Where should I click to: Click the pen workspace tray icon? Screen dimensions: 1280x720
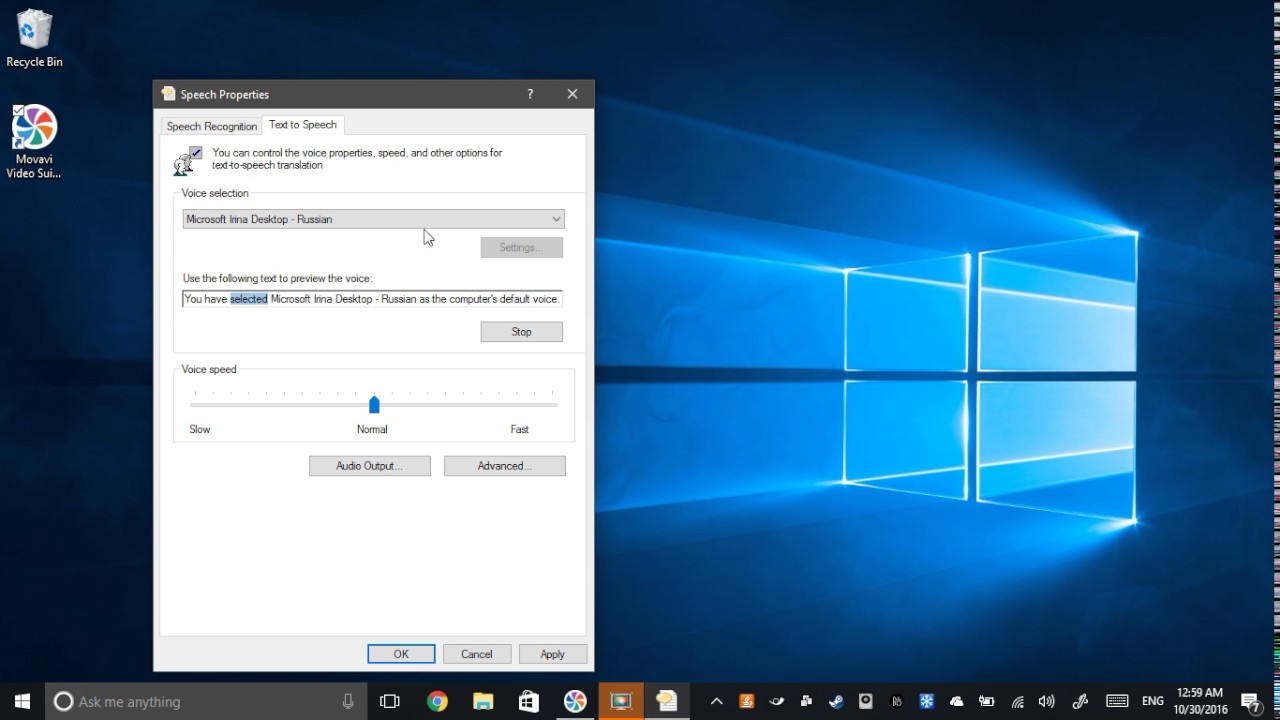click(x=1080, y=701)
